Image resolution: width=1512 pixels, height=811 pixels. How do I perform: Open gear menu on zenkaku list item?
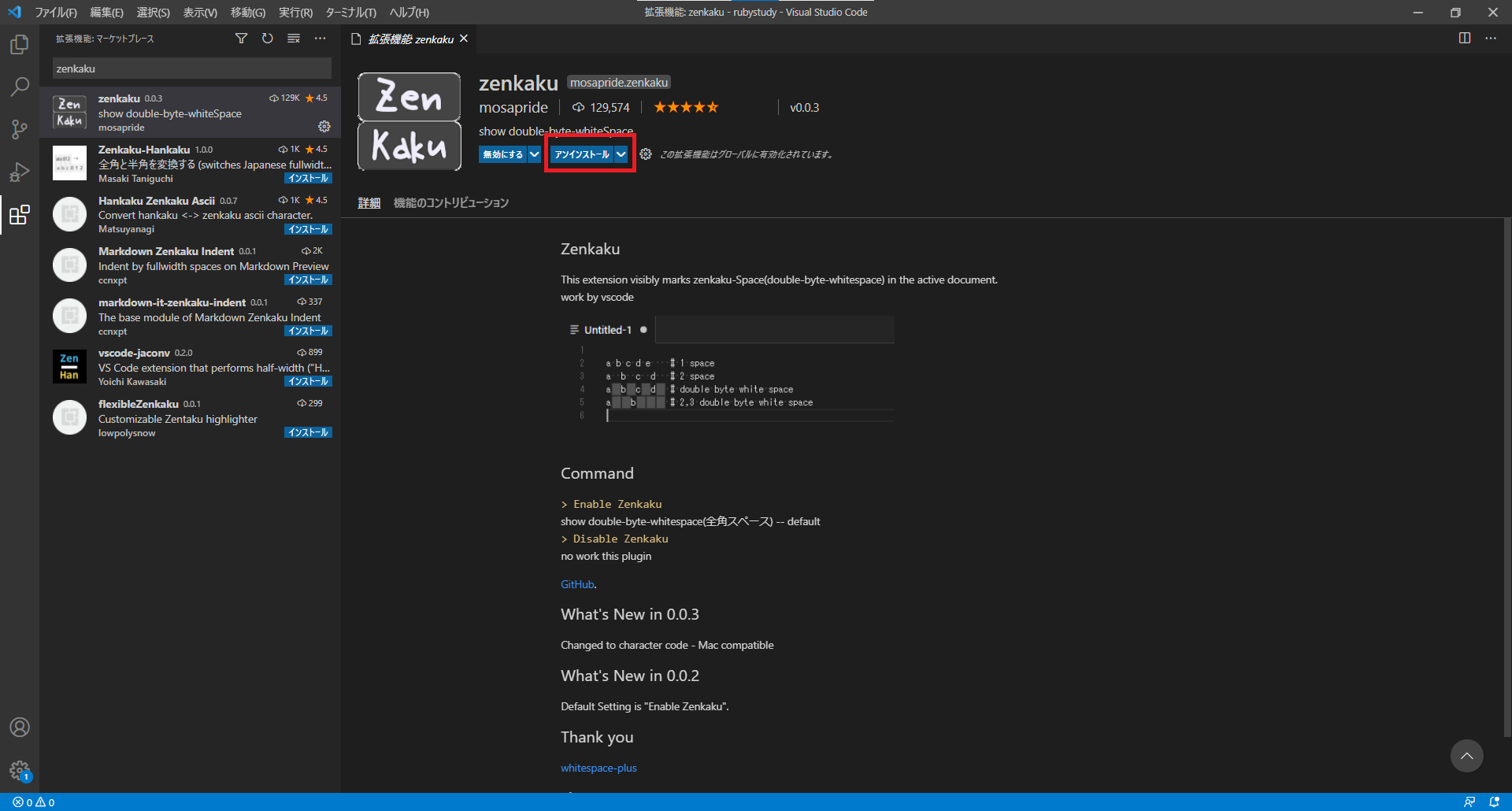[324, 126]
